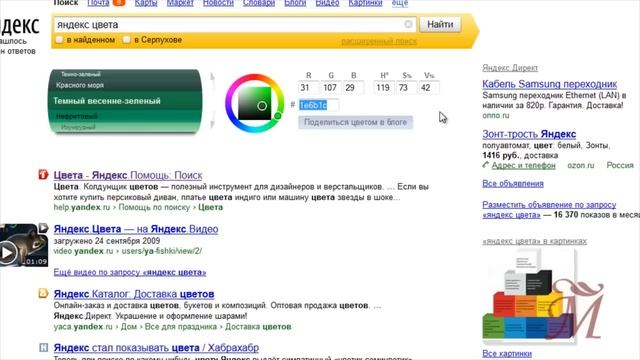Click the hex color field 1e6b1c

(318, 105)
